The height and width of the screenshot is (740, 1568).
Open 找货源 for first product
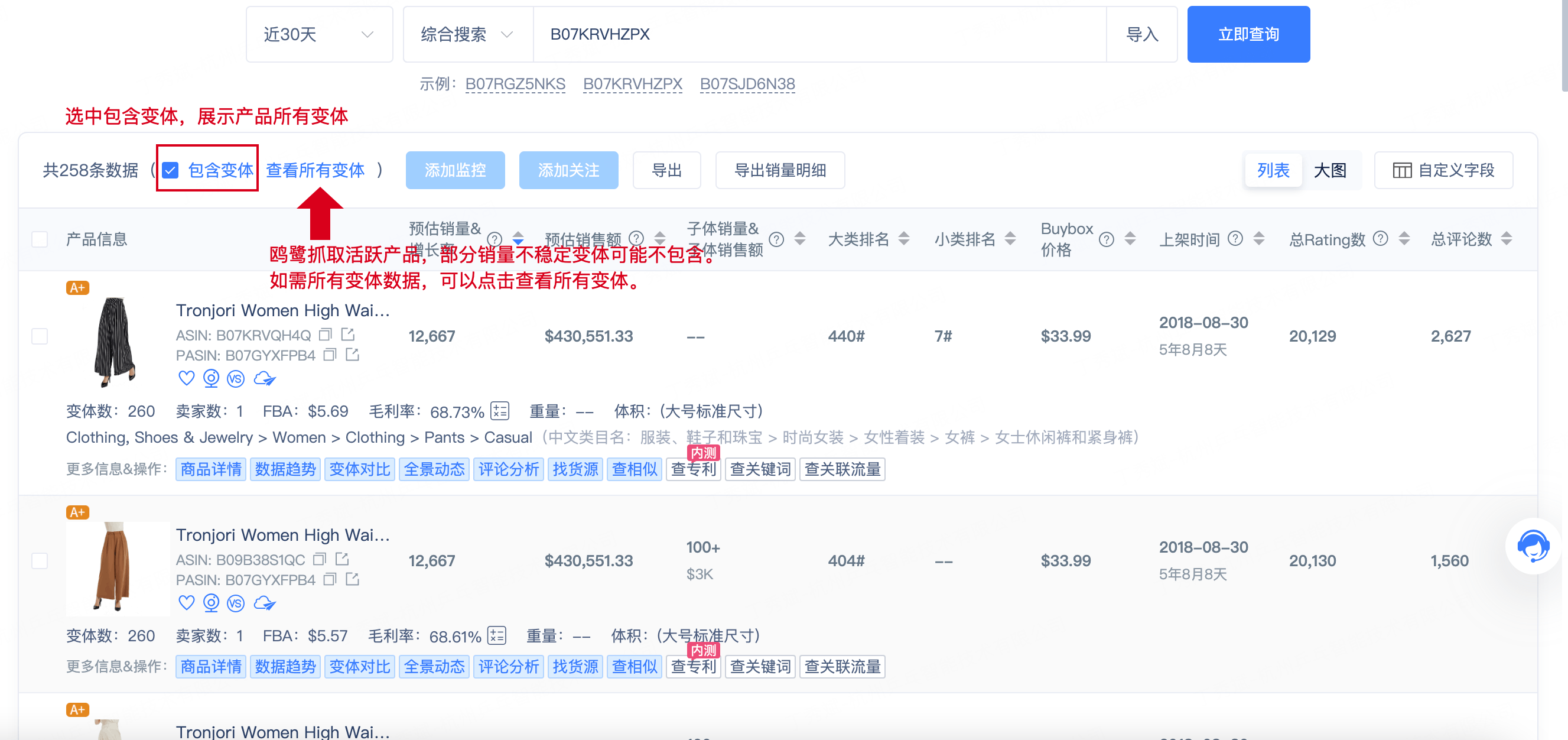575,469
